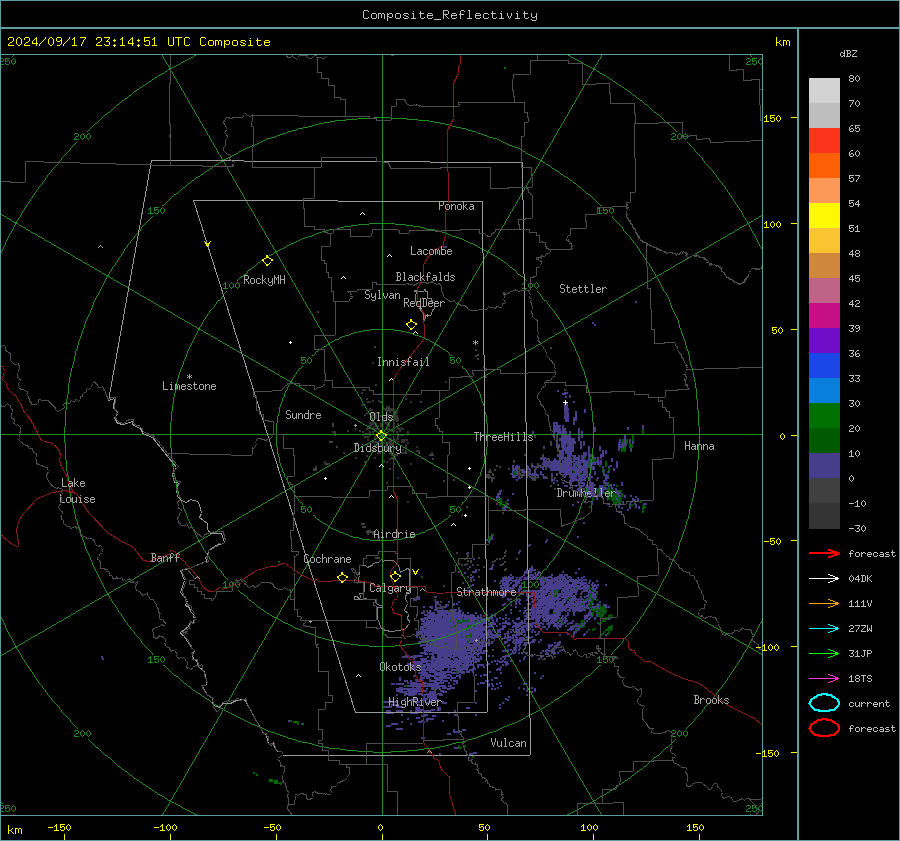Click the RedDeer city label
900x841 pixels.
click(x=424, y=303)
